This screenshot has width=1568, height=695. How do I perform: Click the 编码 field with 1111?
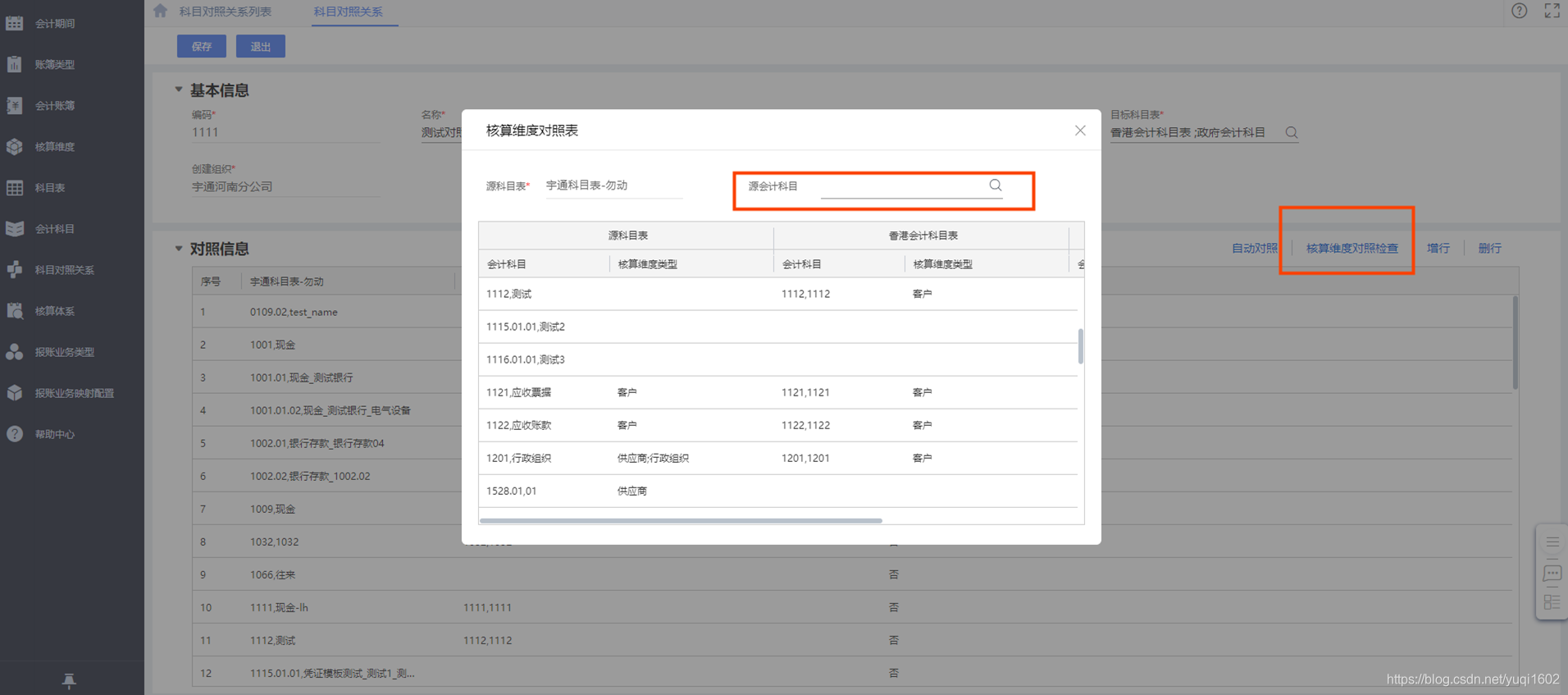[x=285, y=132]
